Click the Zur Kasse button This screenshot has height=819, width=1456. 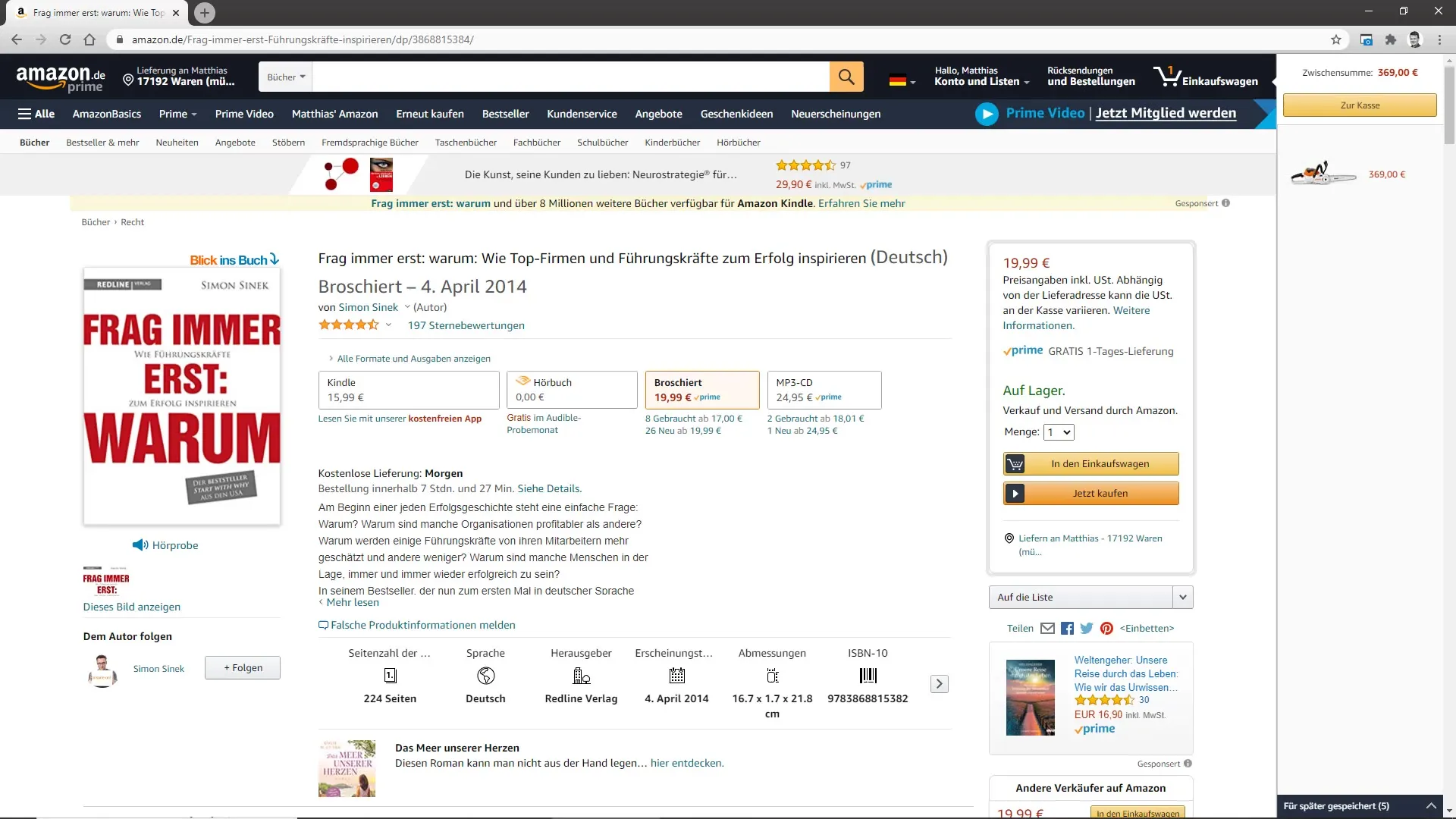coord(1360,105)
